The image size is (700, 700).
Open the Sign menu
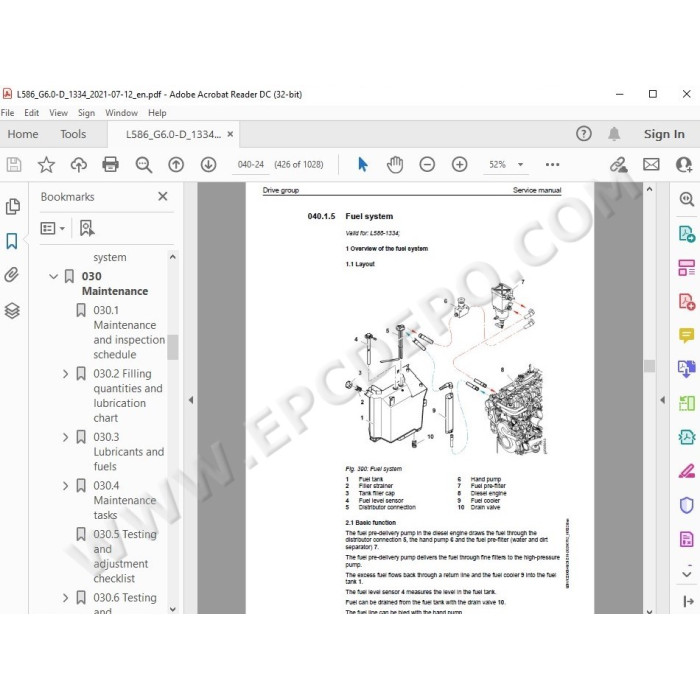click(86, 113)
